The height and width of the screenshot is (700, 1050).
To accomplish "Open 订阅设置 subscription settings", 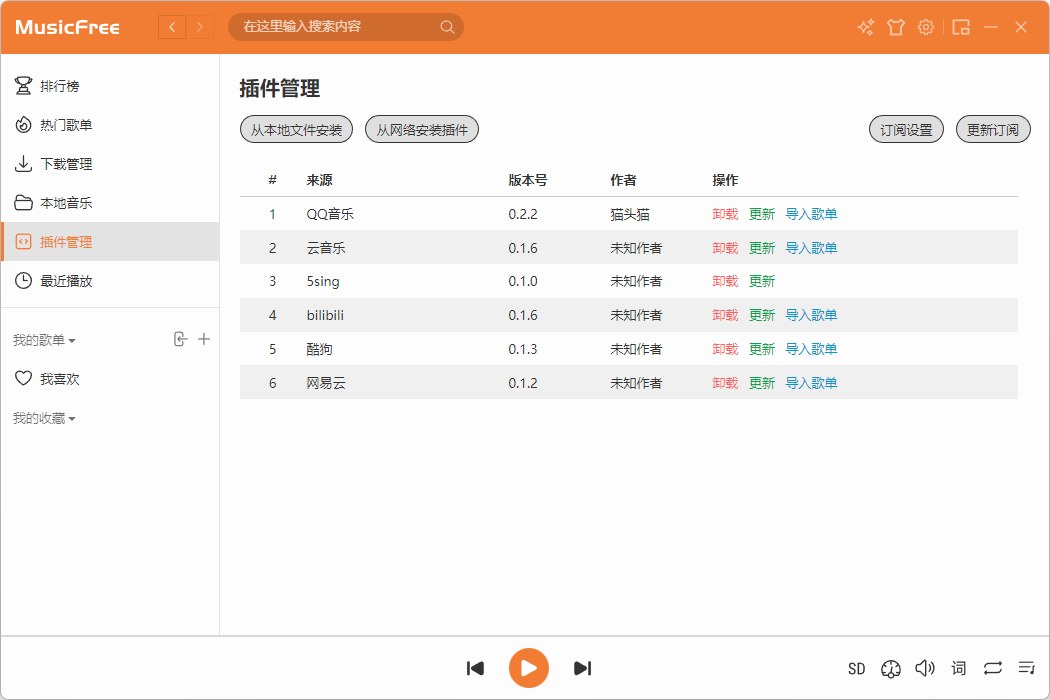I will tap(906, 130).
